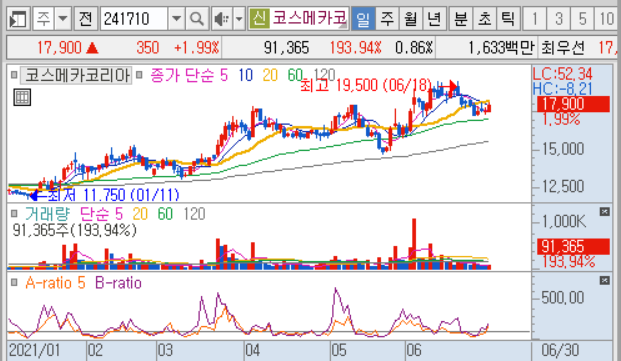
Task: Click the 1,633백만 trading value
Action: (x=501, y=48)
